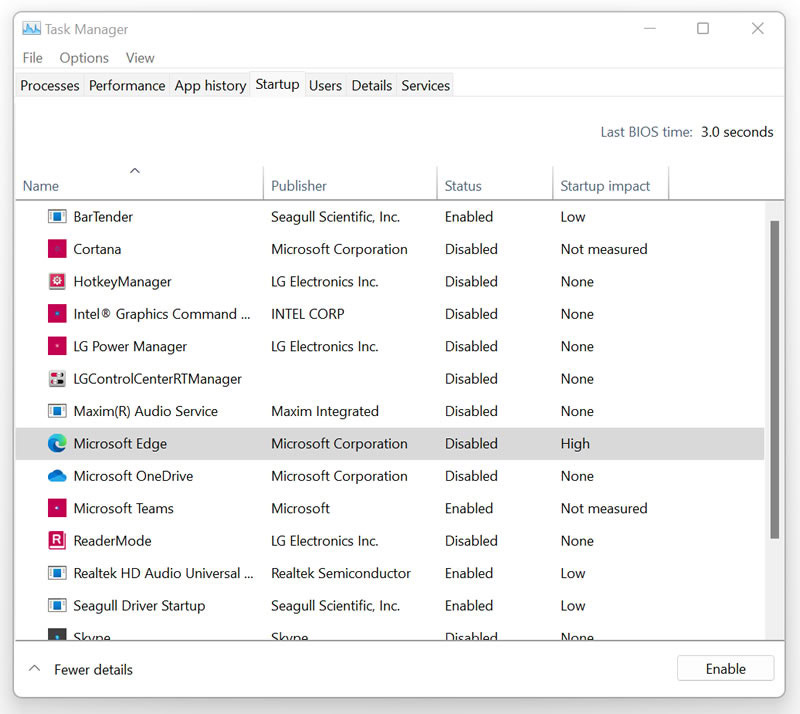800x714 pixels.
Task: Open the File menu
Action: point(33,58)
